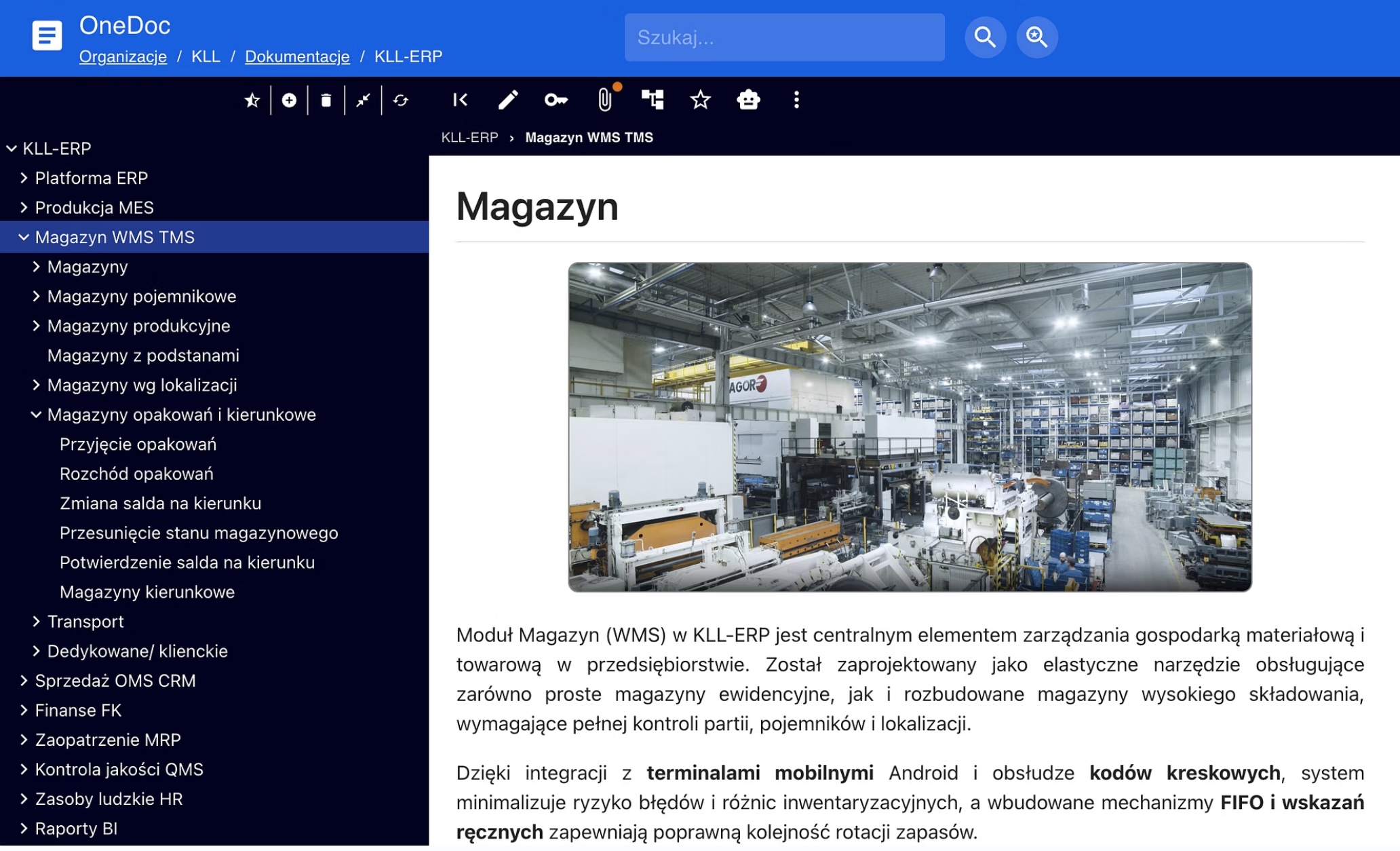Screen dimensions: 1400x851
Task: Collapse all tree nodes with inward arrows icon
Action: [x=364, y=100]
